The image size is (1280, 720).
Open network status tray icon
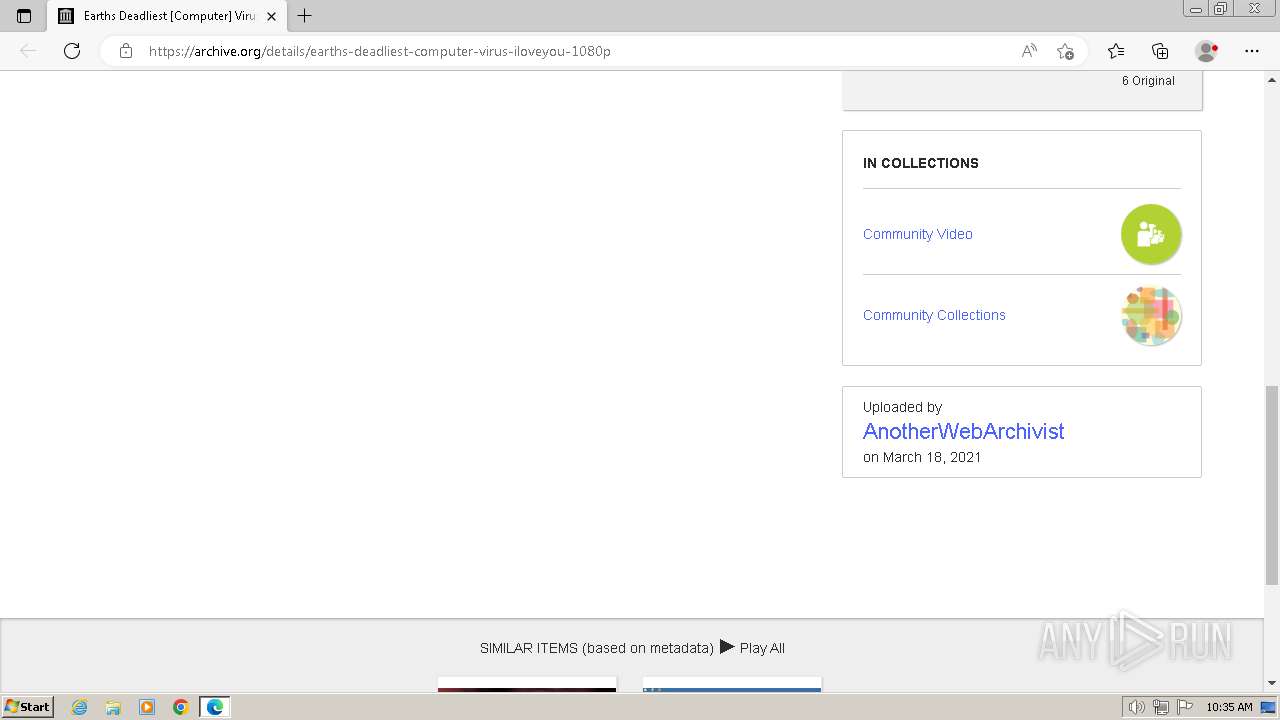[x=1161, y=707]
